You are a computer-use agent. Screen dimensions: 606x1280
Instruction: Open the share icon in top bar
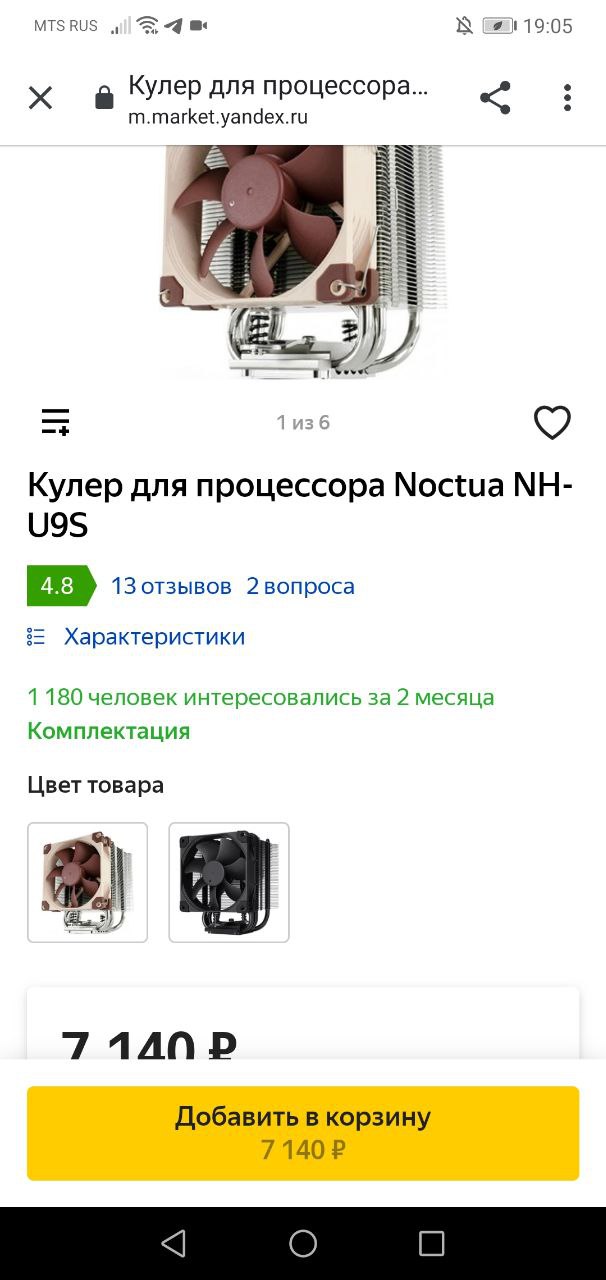coord(495,98)
